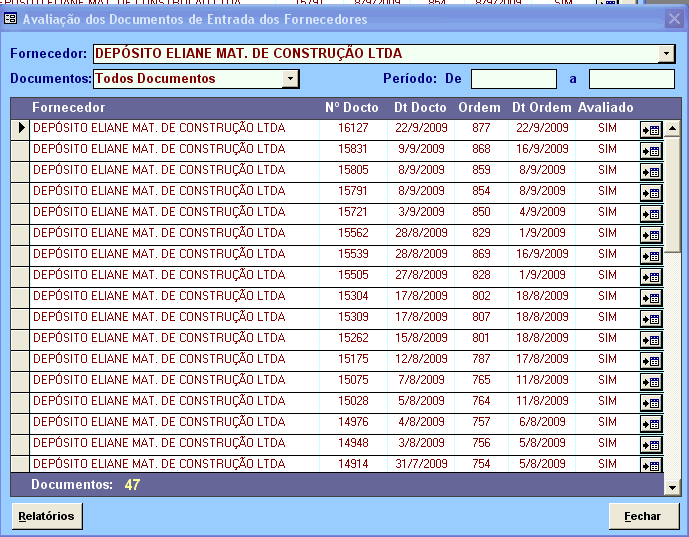
Task: Click the Fechar button
Action: pos(642,516)
